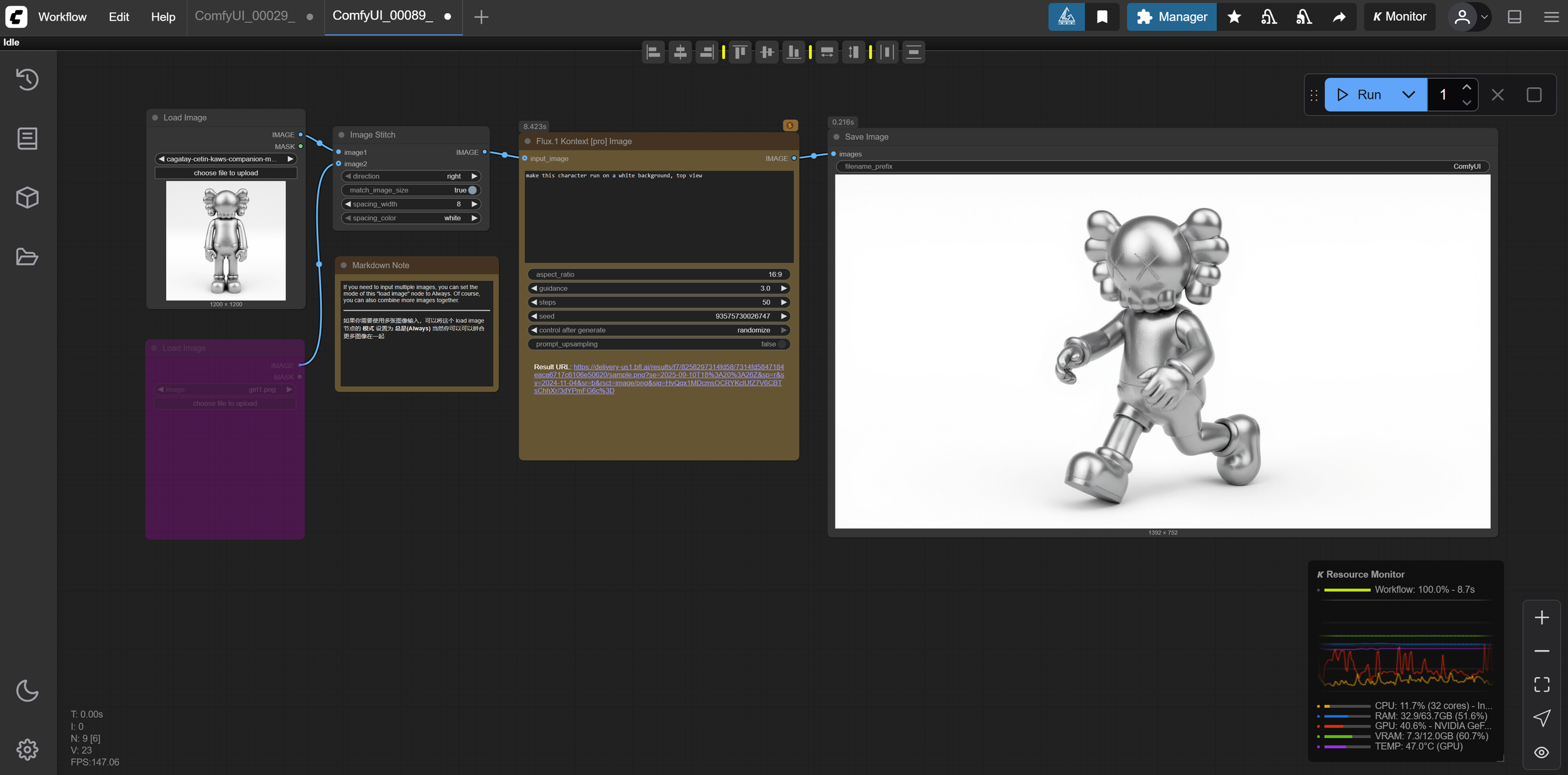Zoom out with the minus button
The image size is (1568, 775).
1542,651
